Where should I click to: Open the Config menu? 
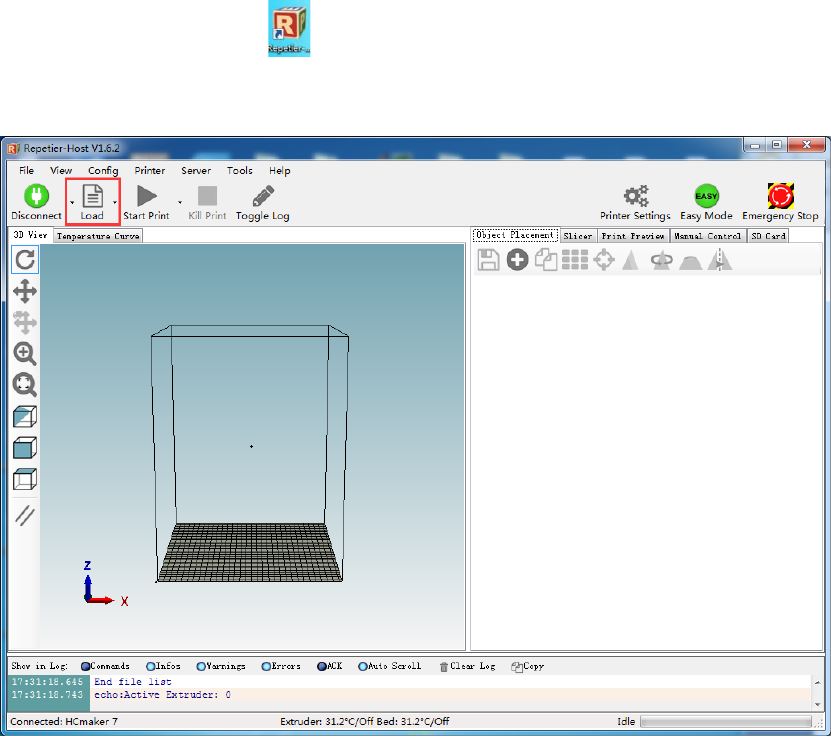[103, 171]
